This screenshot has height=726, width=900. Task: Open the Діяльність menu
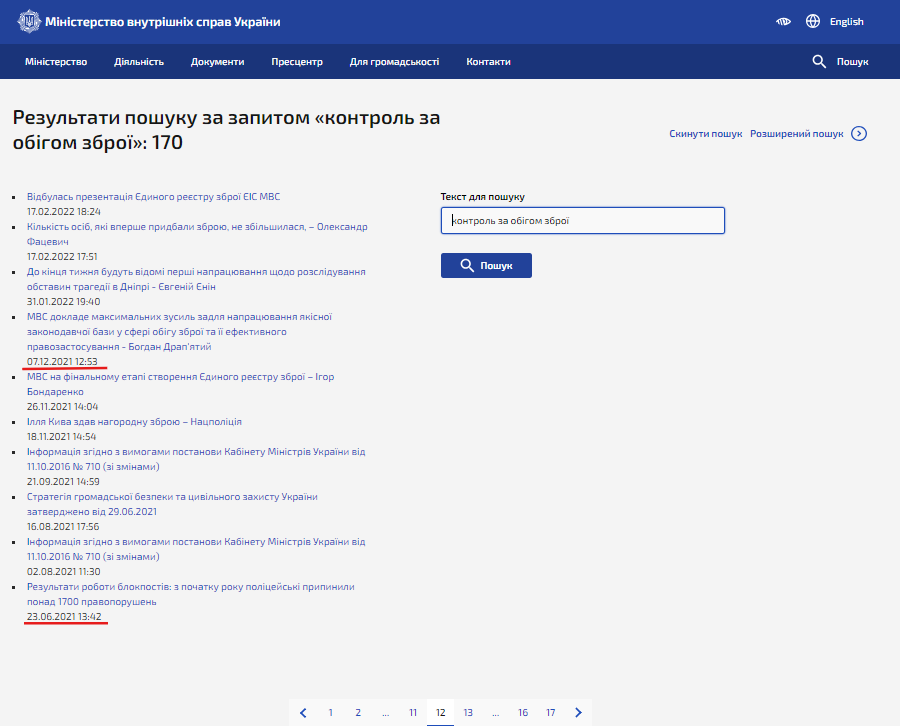pos(139,61)
